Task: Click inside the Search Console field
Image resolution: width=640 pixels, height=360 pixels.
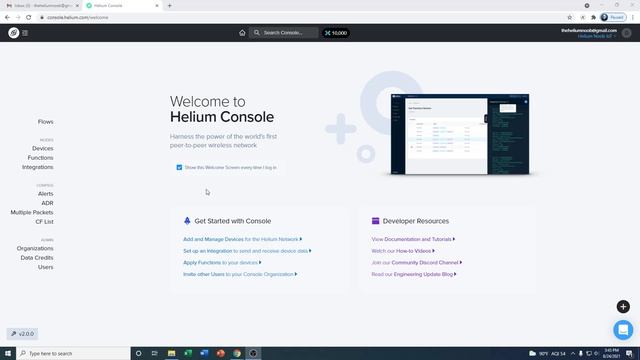Action: 284,33
